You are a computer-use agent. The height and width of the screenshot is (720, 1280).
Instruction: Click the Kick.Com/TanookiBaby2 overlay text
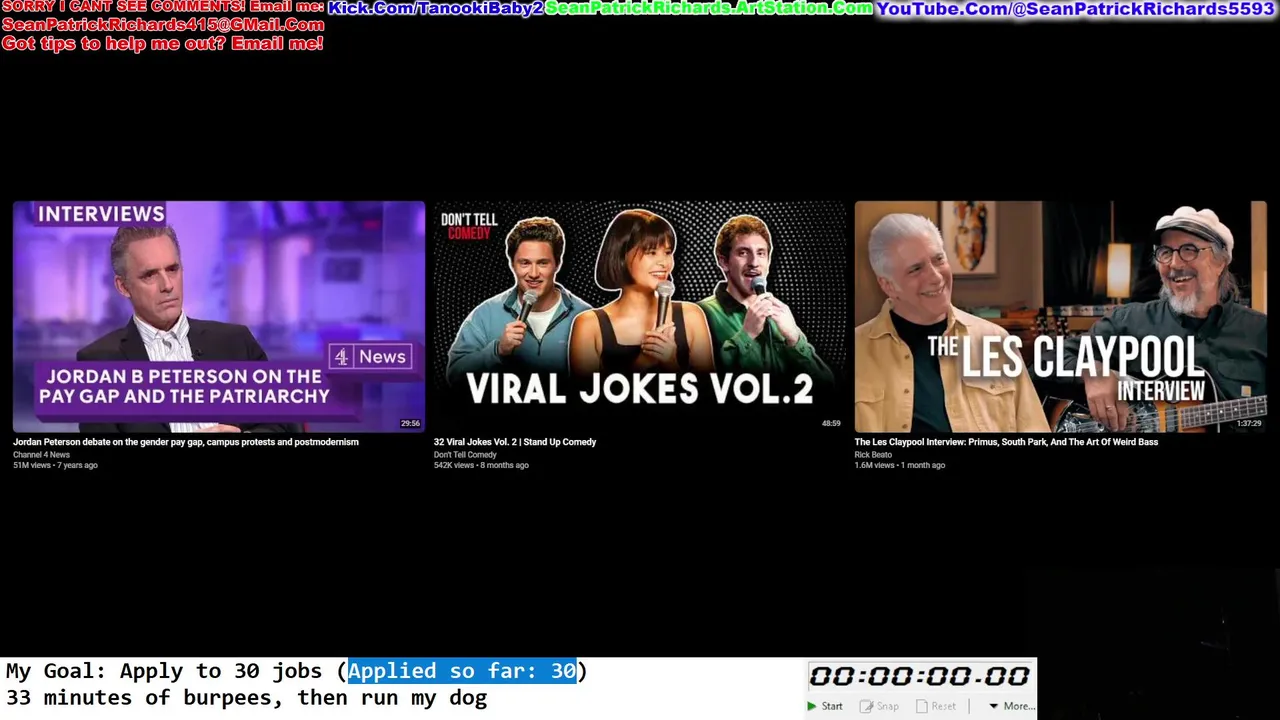point(435,8)
